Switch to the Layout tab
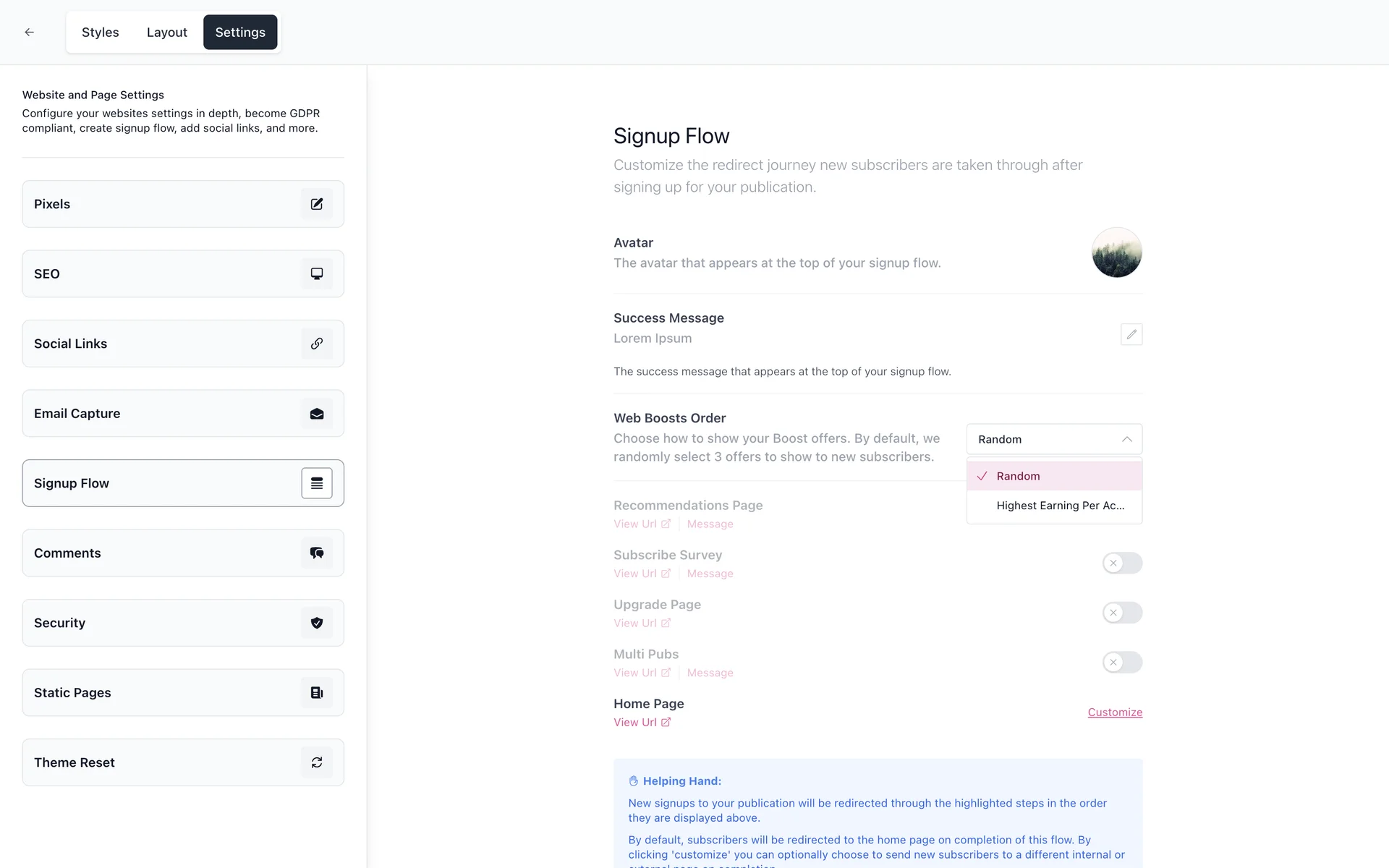This screenshot has width=1389, height=868. (x=166, y=32)
